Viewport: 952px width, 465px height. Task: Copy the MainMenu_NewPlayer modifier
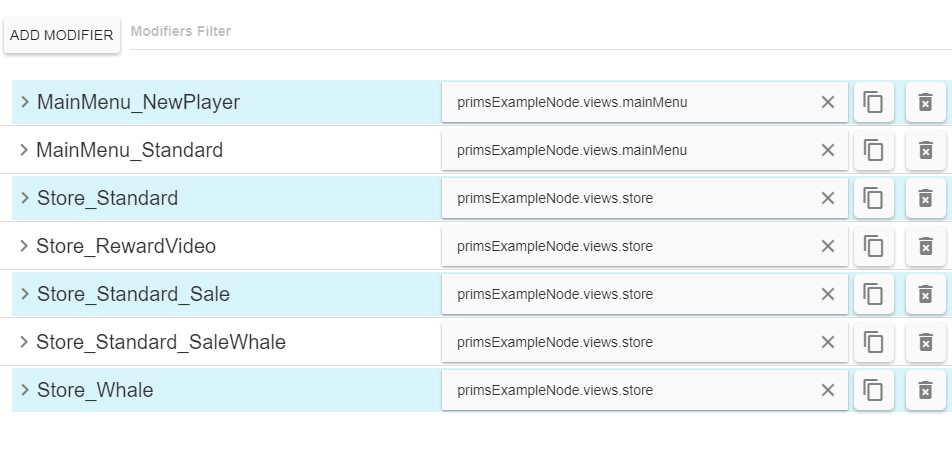click(873, 102)
